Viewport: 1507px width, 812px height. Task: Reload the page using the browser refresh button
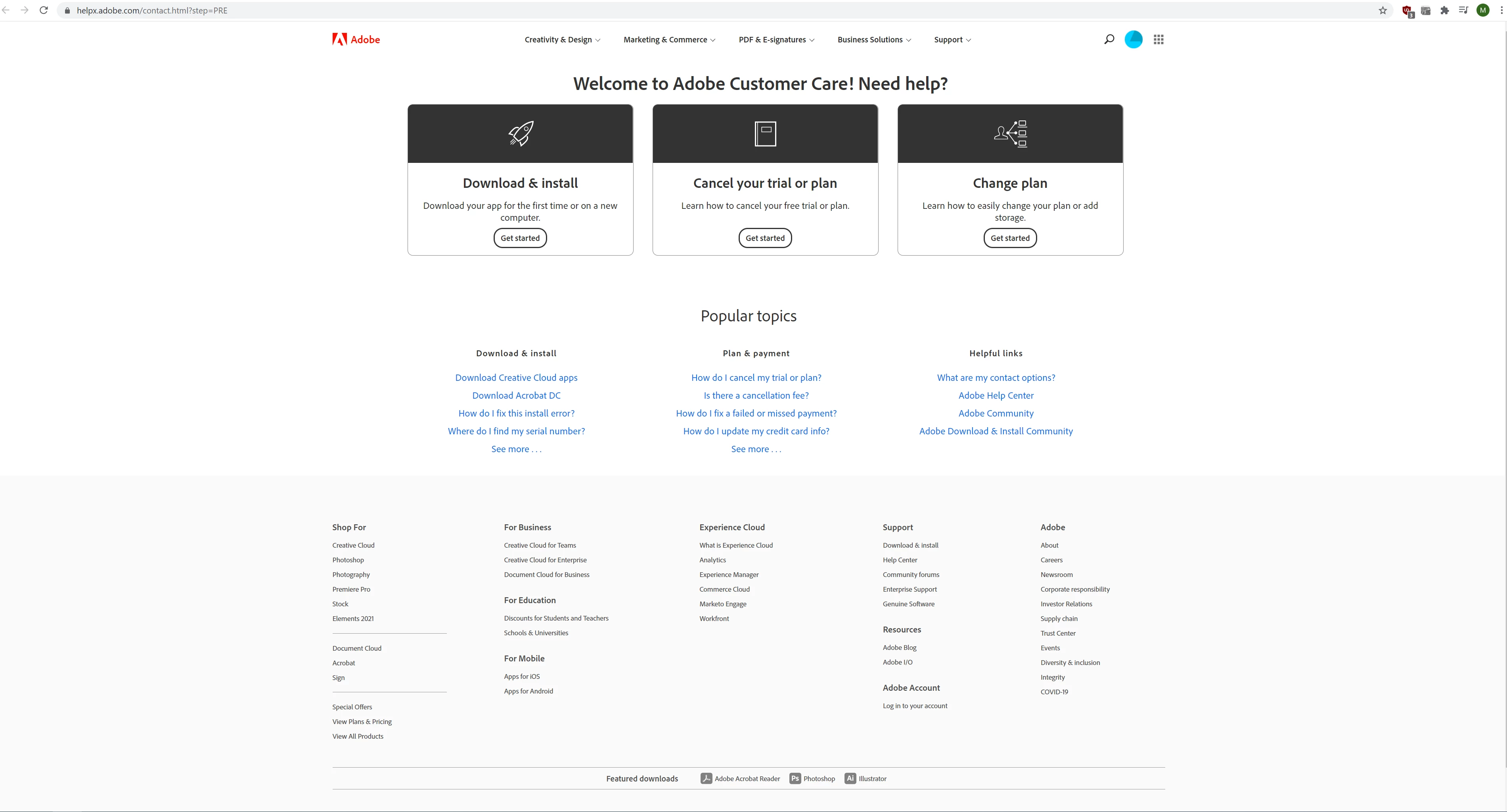[43, 11]
